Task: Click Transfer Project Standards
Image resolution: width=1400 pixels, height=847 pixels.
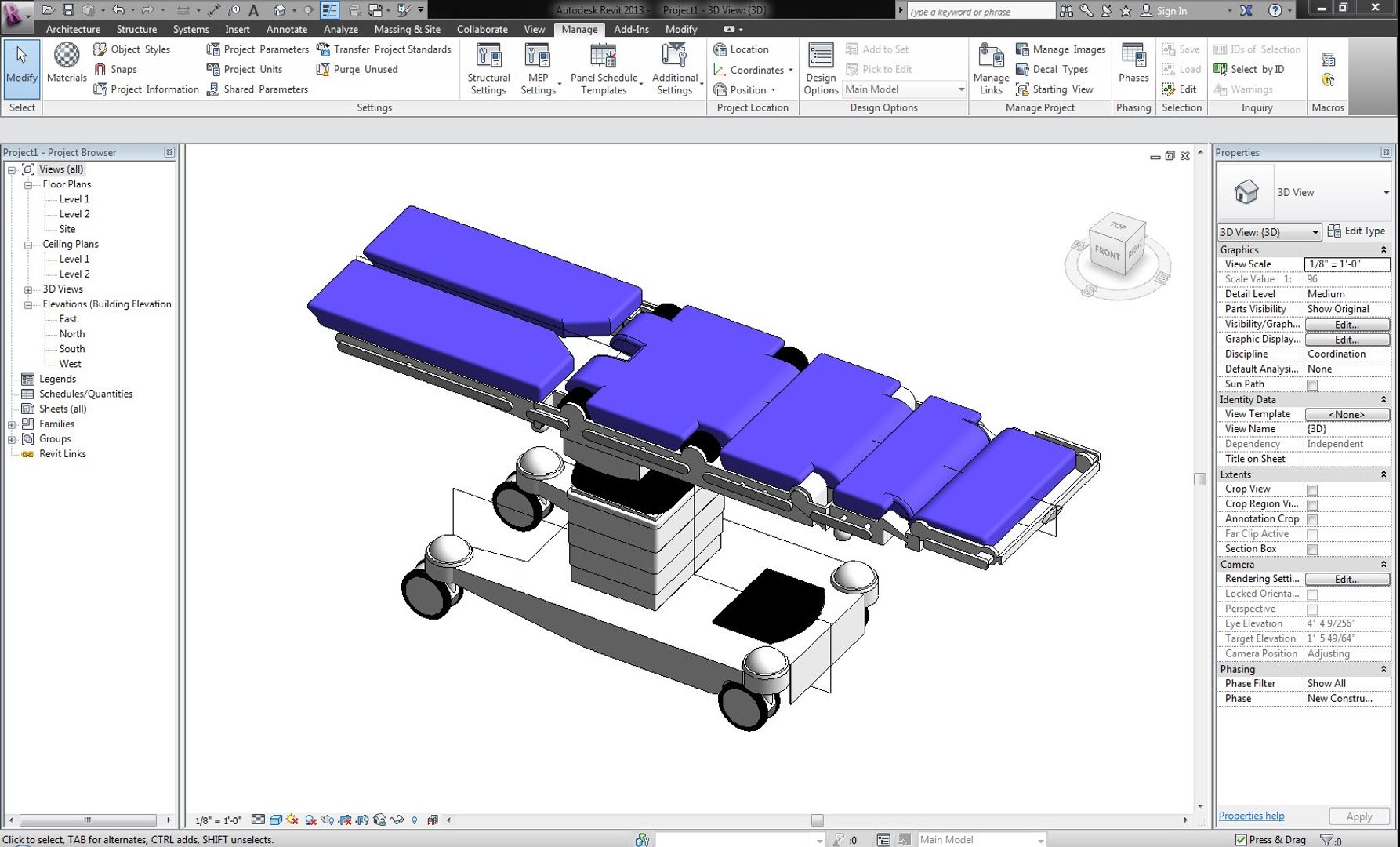Action: (383, 49)
